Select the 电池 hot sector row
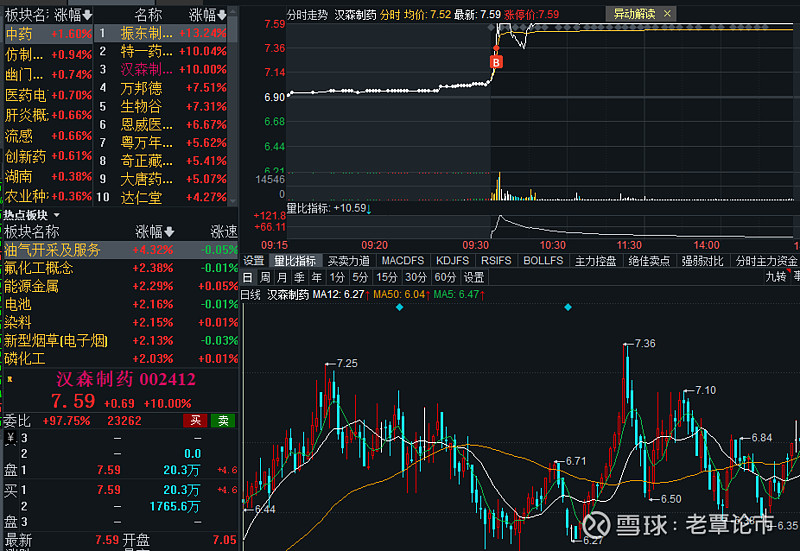This screenshot has width=800, height=551. click(120, 304)
